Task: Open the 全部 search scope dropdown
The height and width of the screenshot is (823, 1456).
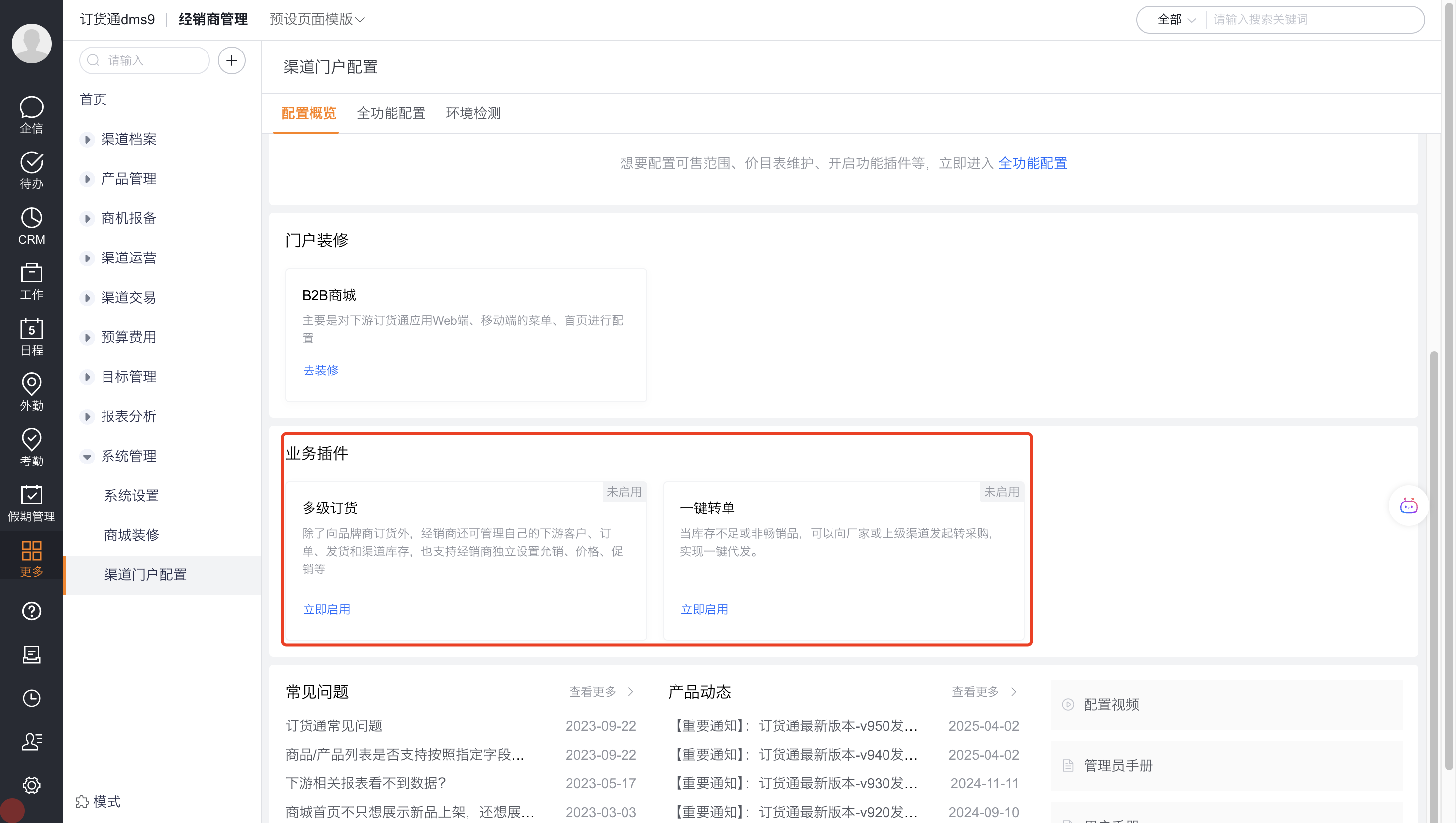Action: click(1176, 19)
